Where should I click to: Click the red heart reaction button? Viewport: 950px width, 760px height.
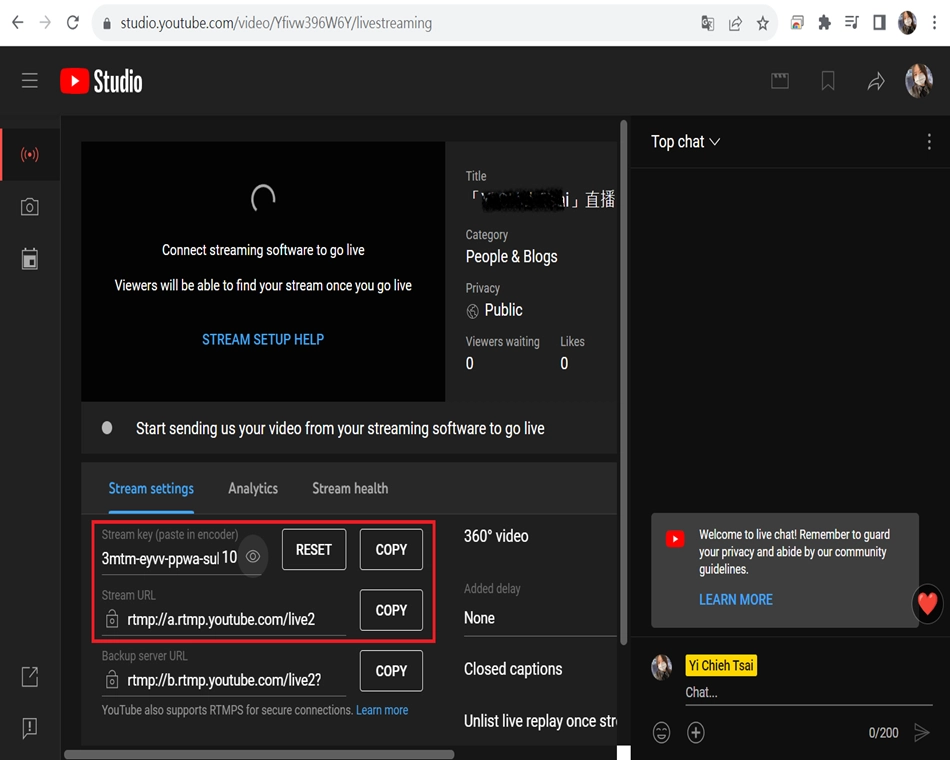927,603
